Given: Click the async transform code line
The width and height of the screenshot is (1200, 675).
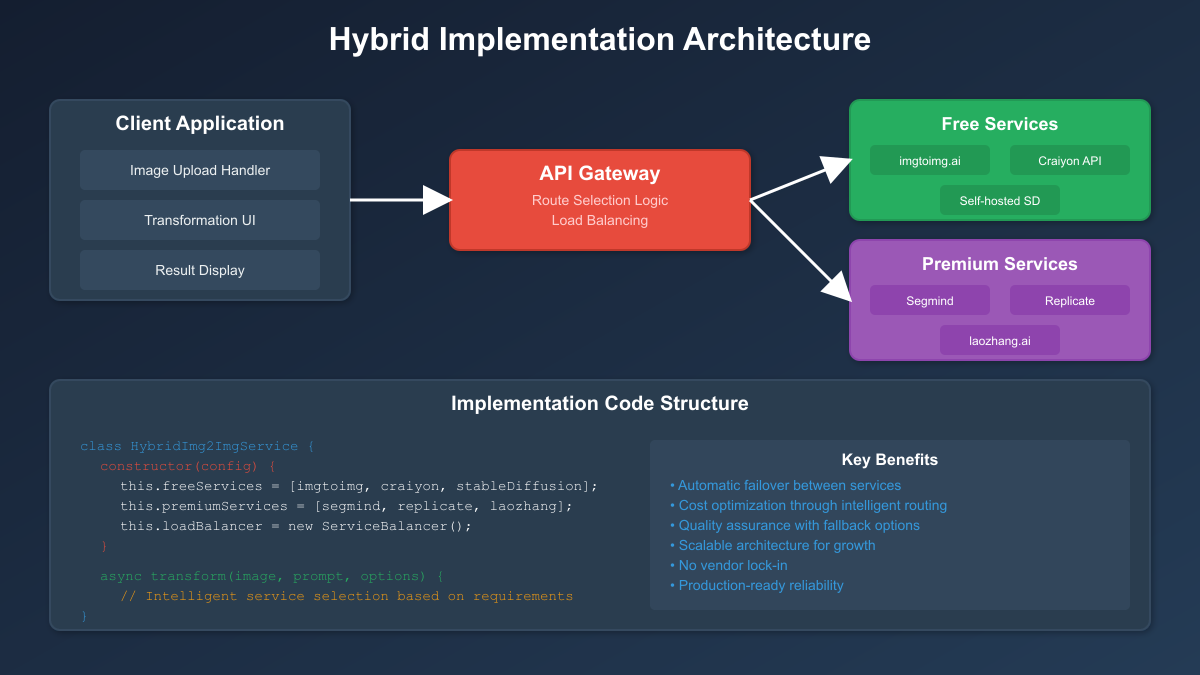Looking at the screenshot, I should coord(271,576).
